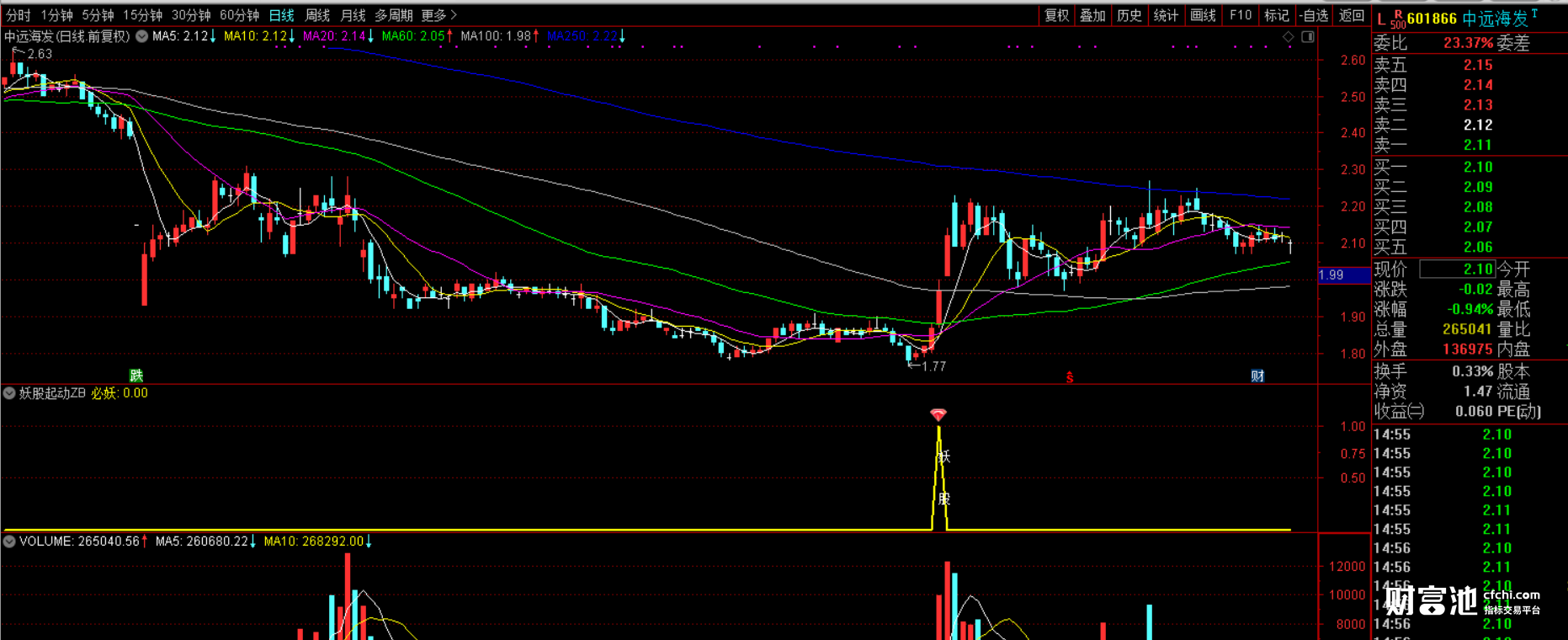This screenshot has width=1568, height=640.
Task: Click the R 500 margin badge
Action: click(x=1398, y=19)
